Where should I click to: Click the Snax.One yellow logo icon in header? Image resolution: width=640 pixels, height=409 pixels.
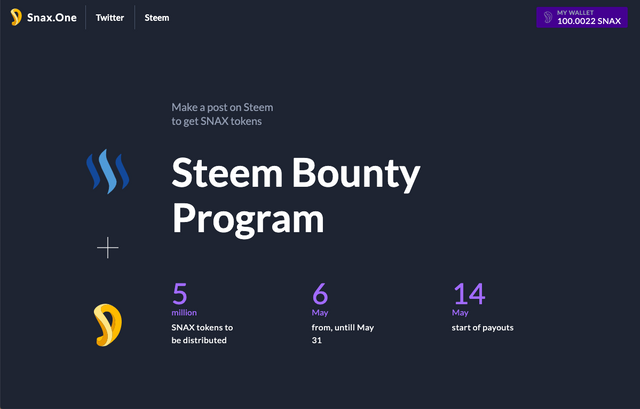[x=16, y=17]
